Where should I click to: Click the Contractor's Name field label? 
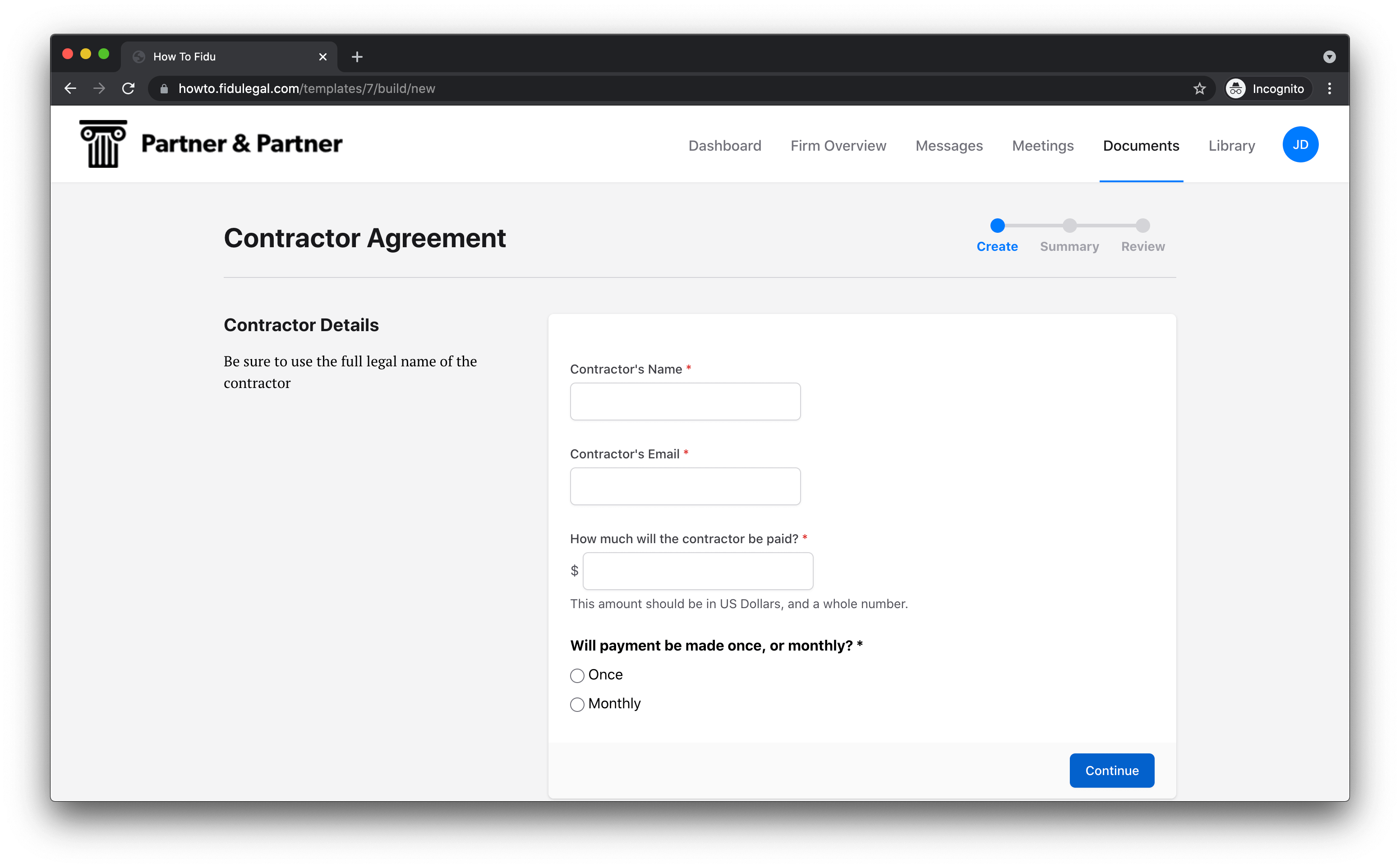pyautogui.click(x=626, y=369)
